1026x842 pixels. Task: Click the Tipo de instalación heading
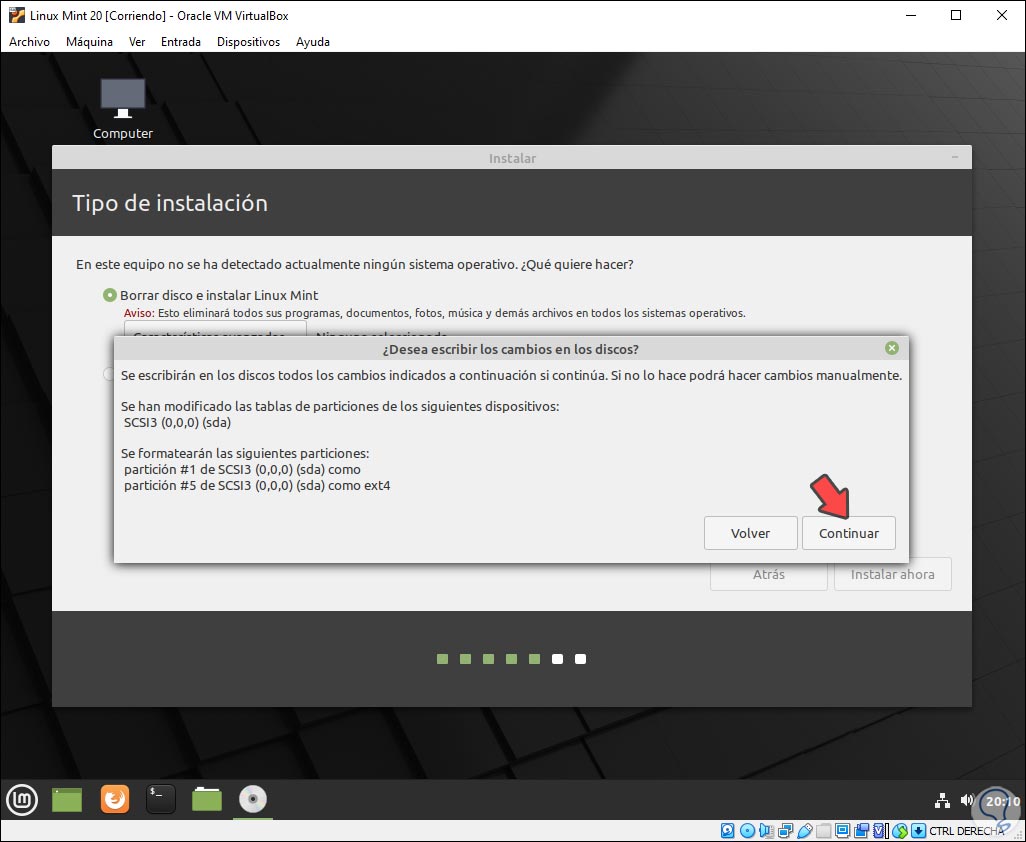tap(170, 203)
